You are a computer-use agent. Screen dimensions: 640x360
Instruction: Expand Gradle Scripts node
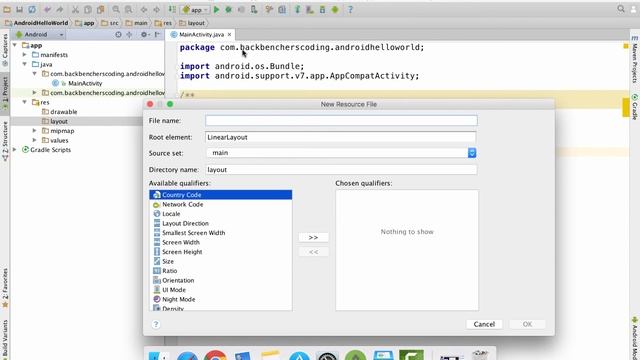[x=15, y=150]
